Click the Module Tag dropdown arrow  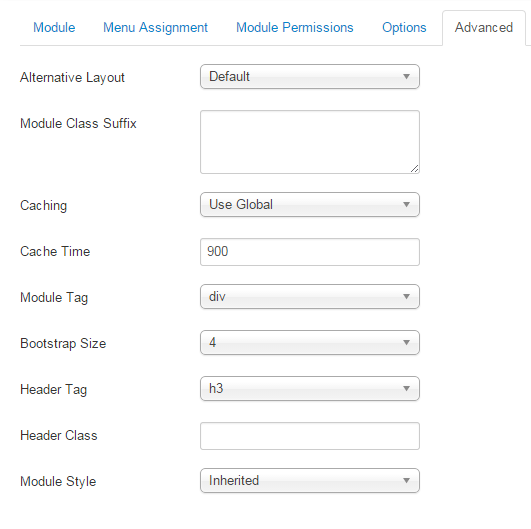pyautogui.click(x=406, y=297)
